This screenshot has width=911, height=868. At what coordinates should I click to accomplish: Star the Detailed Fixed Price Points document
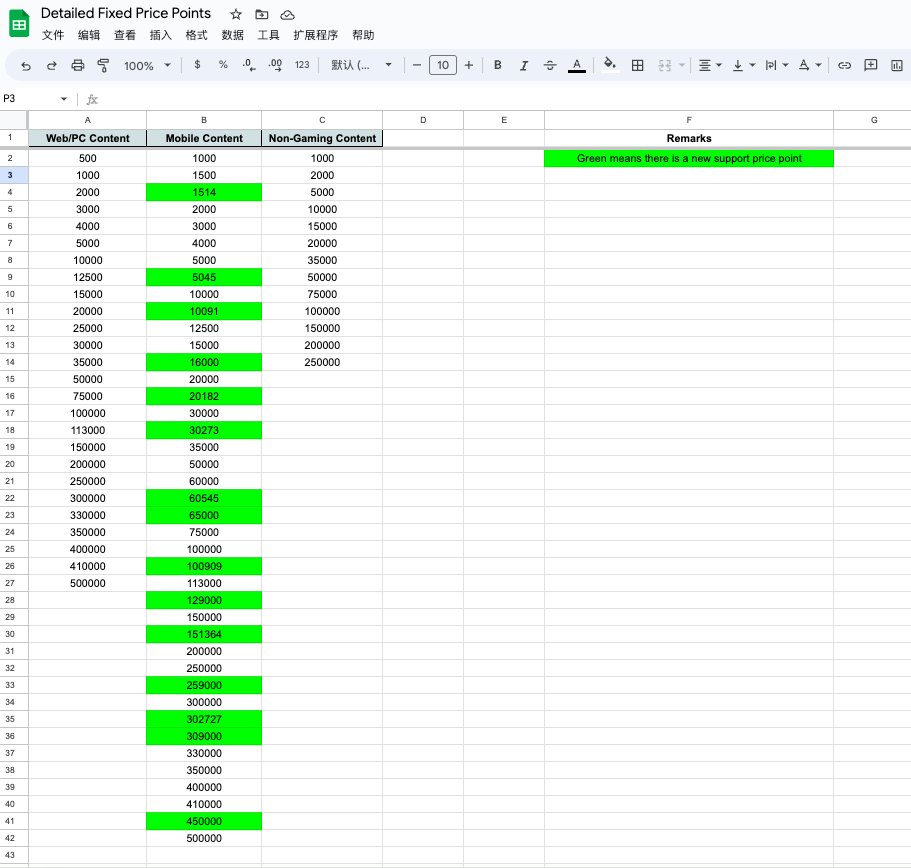235,15
